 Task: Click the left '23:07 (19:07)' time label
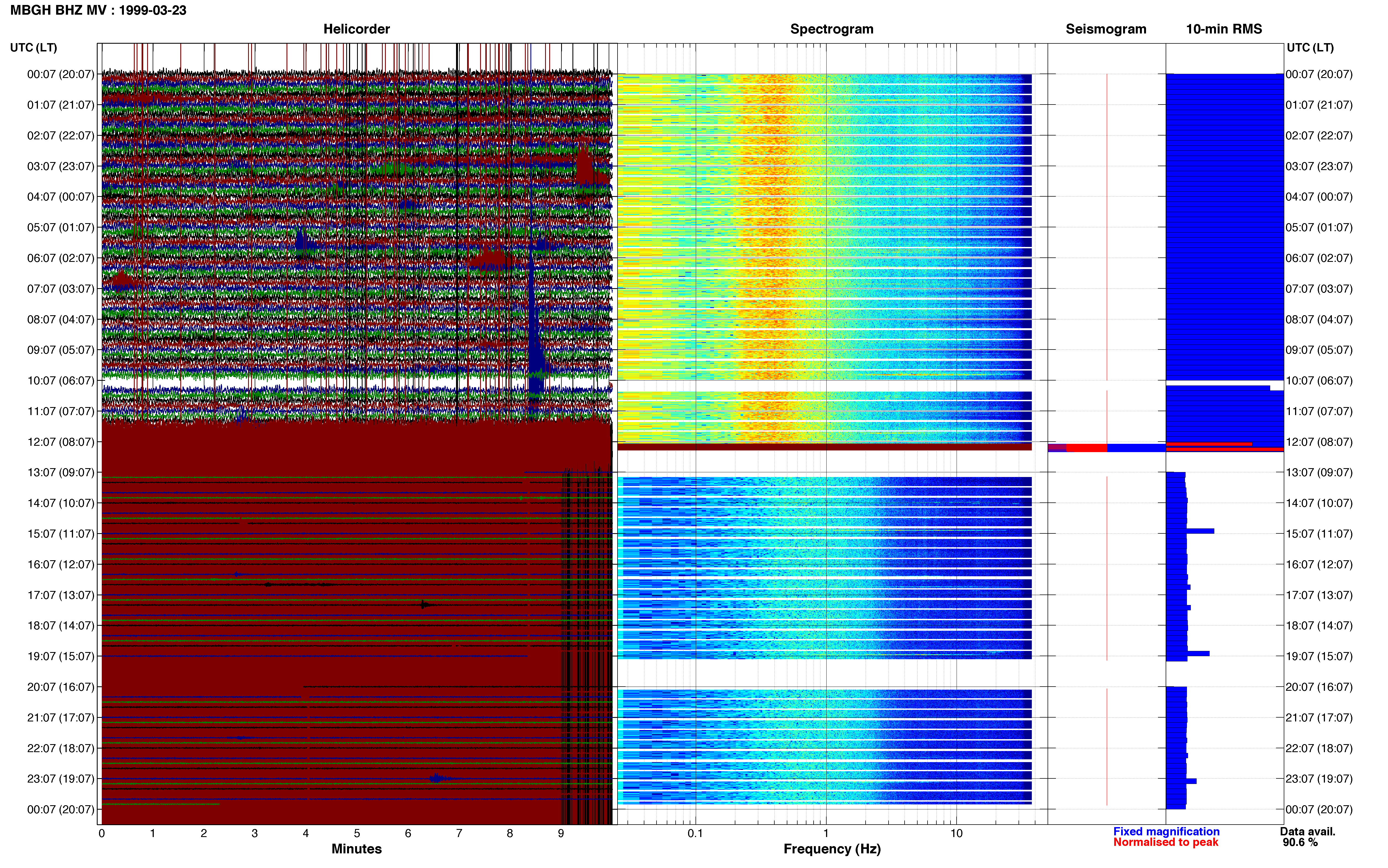(60, 779)
